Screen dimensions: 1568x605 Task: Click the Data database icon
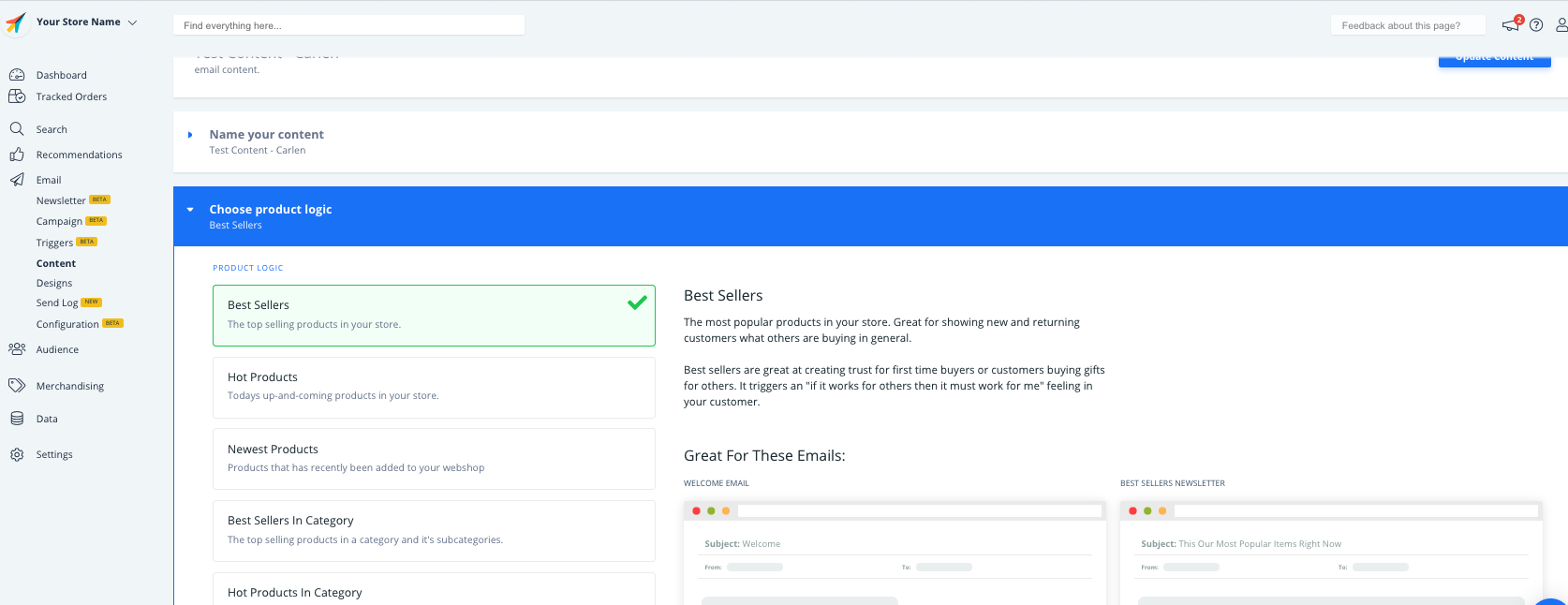(x=17, y=419)
